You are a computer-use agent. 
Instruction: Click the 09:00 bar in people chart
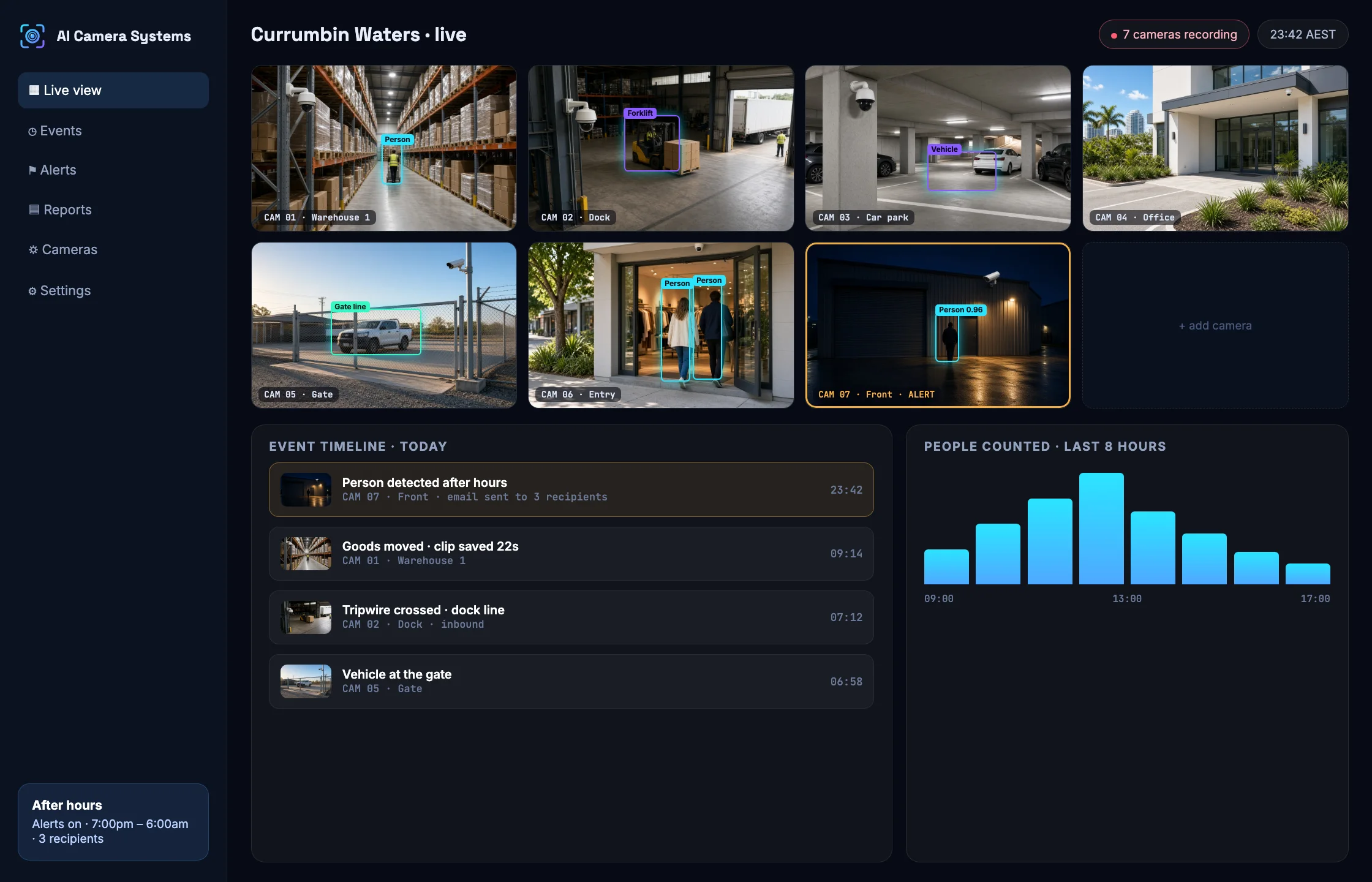pos(946,567)
